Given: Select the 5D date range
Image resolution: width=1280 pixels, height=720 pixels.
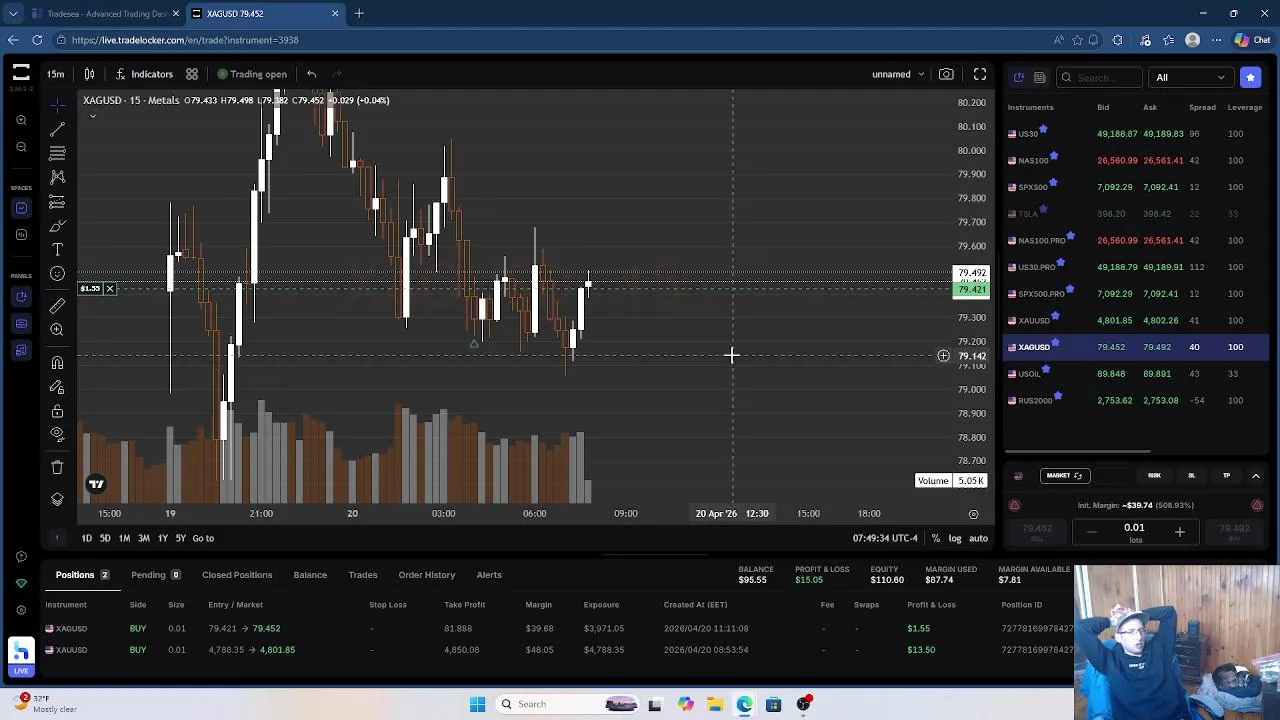Looking at the screenshot, I should (x=105, y=538).
